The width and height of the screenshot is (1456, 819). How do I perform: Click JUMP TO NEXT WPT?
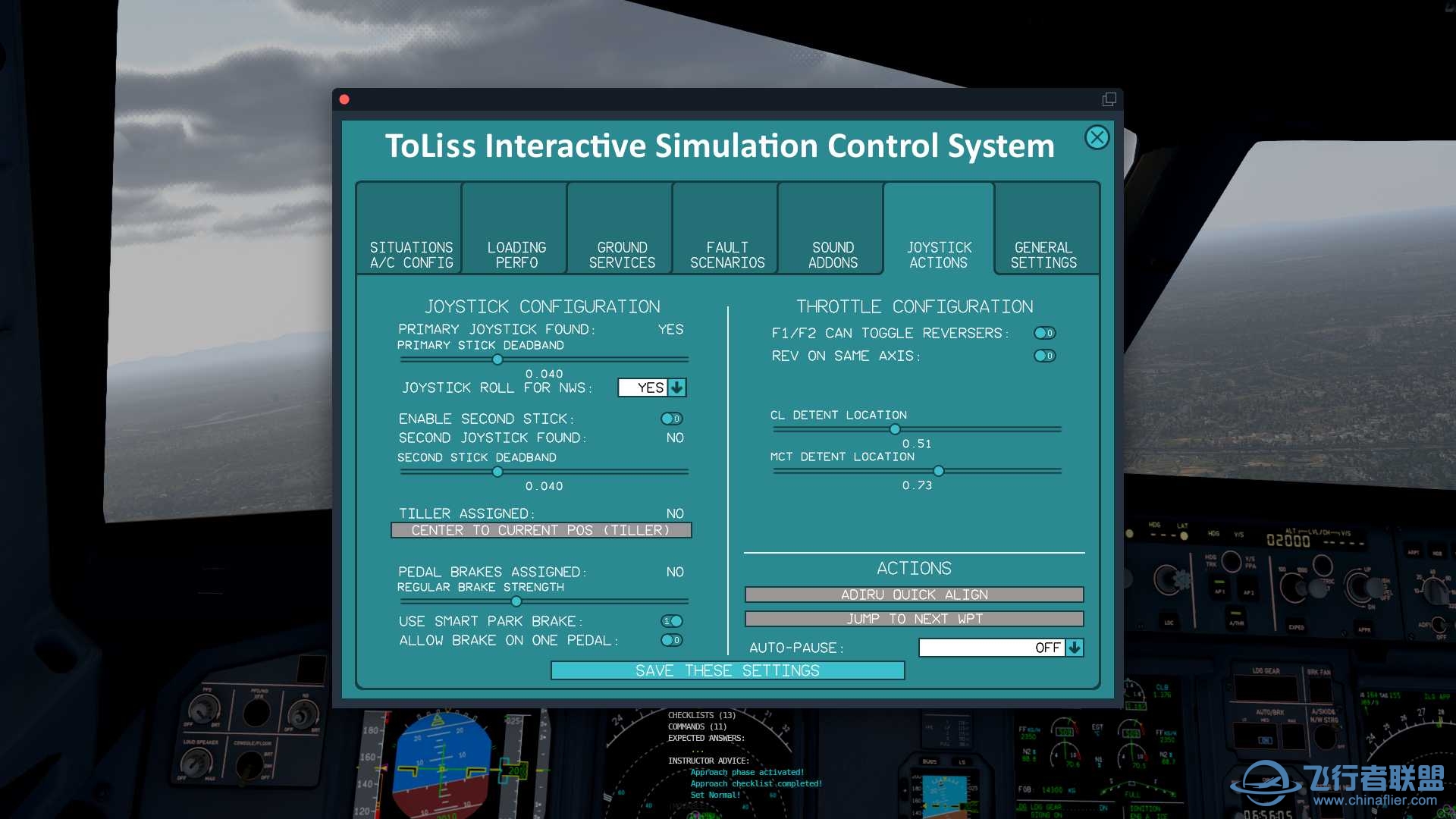coord(915,619)
